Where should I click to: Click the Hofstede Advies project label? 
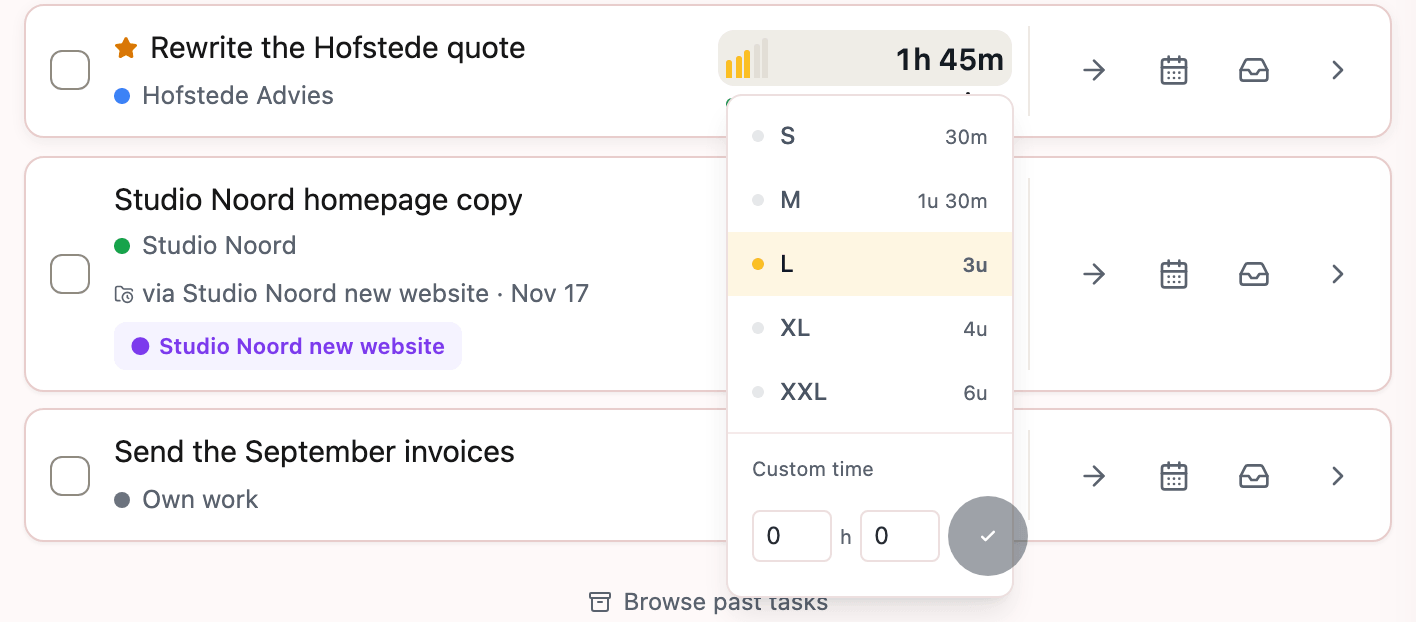tap(224, 96)
